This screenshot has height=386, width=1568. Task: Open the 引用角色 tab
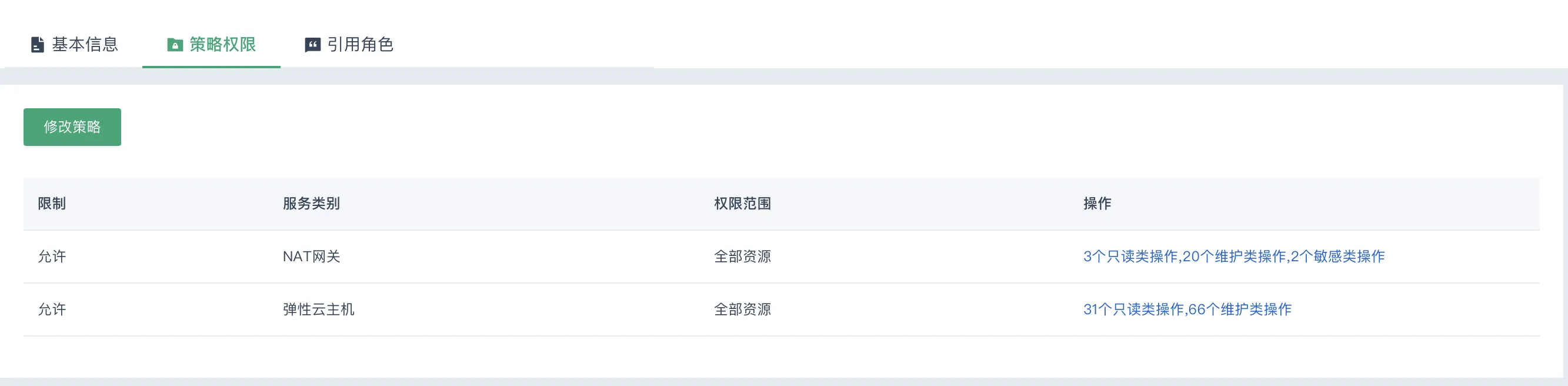coord(360,45)
